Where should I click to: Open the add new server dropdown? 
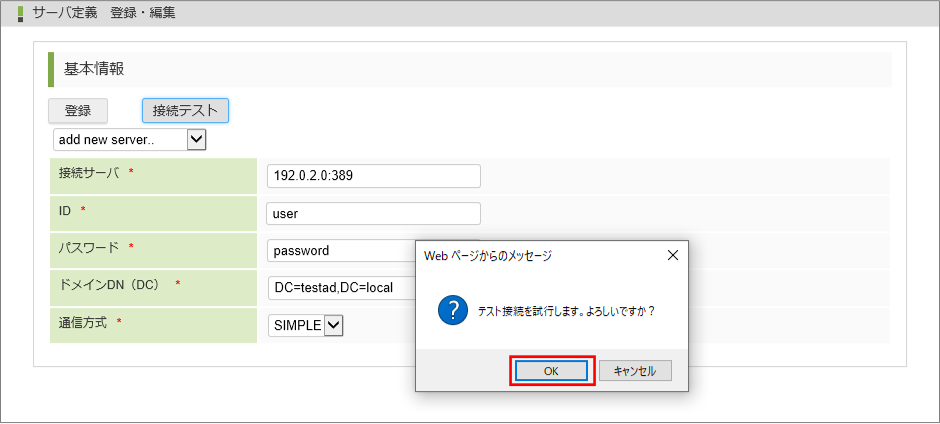[196, 139]
